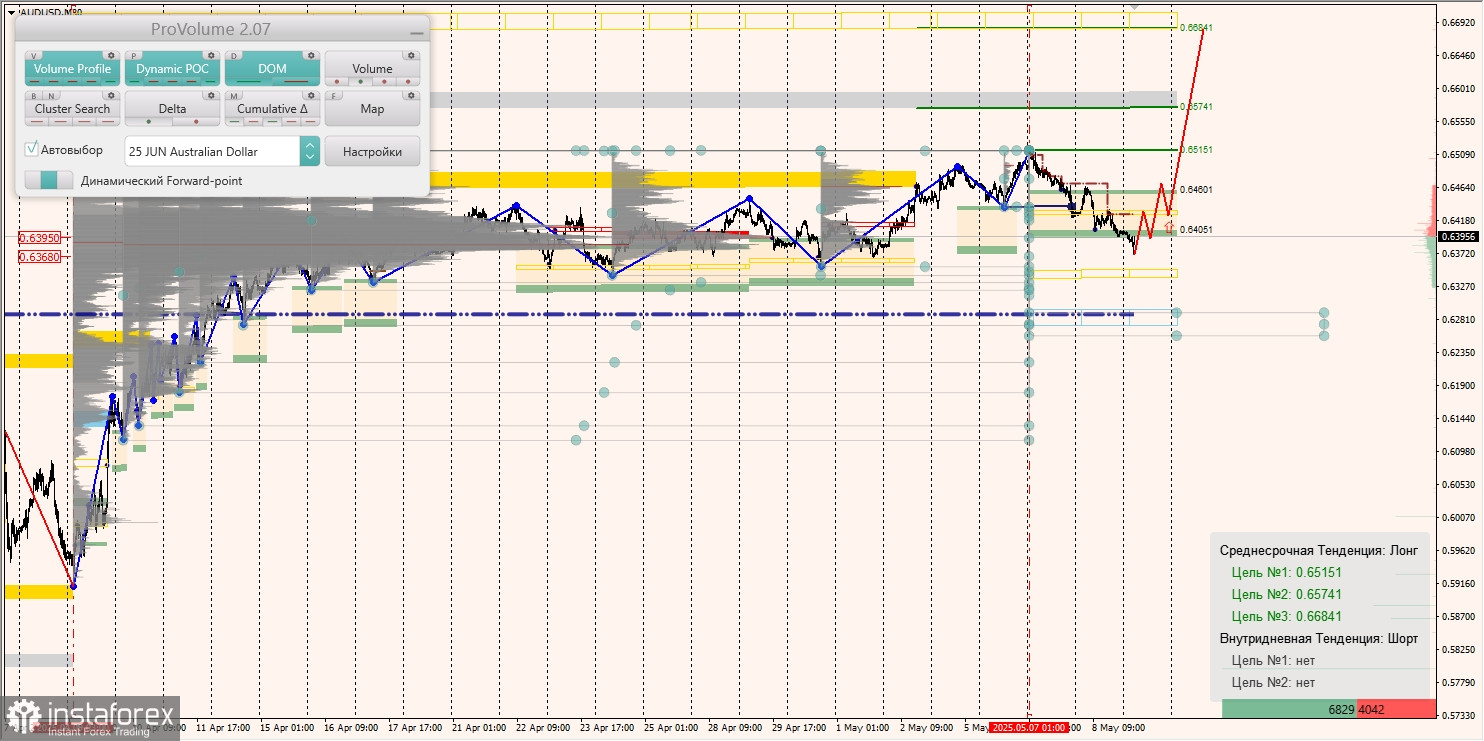The image size is (1484, 741).
Task: Click the M hotkey badge on Cumulative Δ
Action: [234, 96]
